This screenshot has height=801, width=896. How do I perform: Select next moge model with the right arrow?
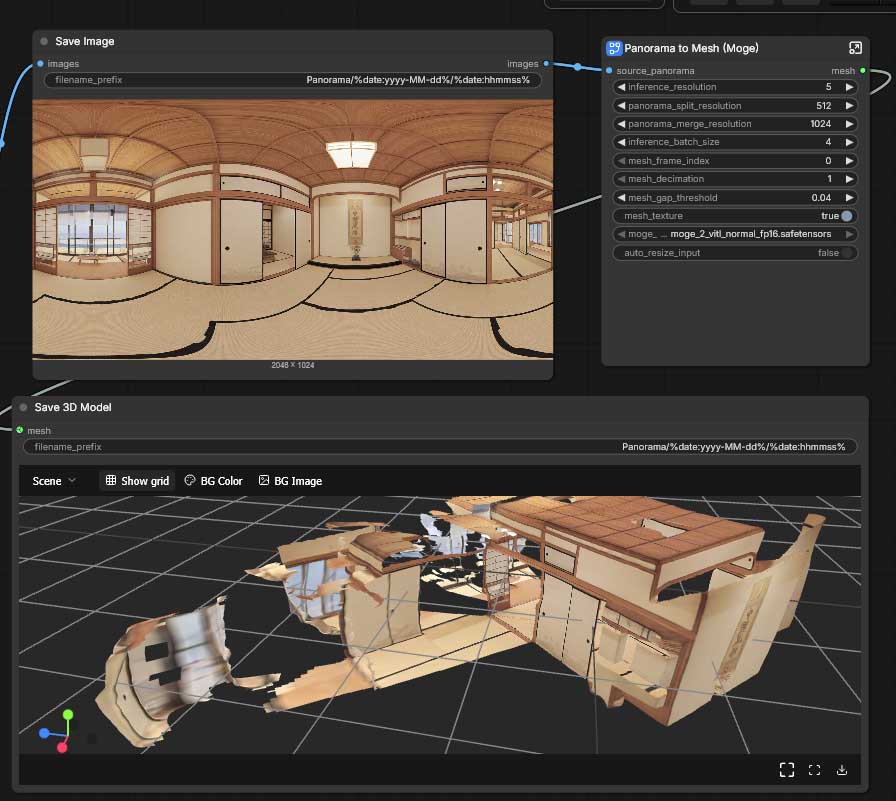tap(850, 234)
